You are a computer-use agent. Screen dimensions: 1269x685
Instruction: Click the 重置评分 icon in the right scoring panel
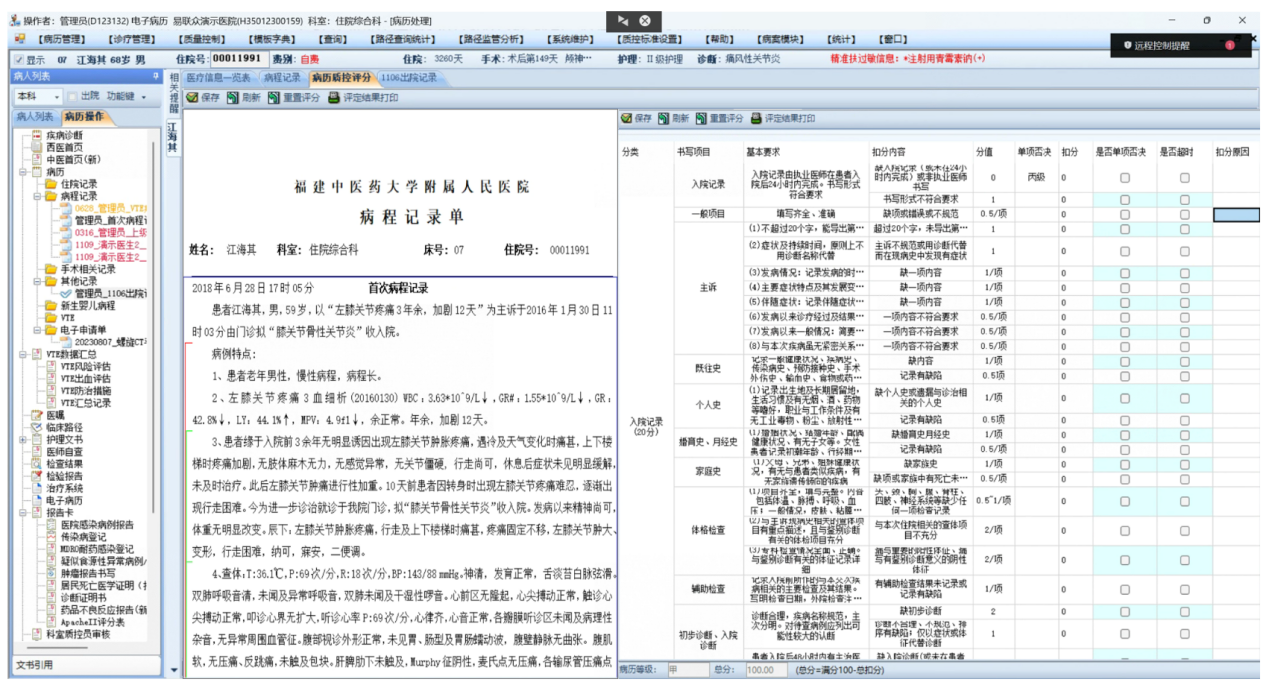coord(701,118)
